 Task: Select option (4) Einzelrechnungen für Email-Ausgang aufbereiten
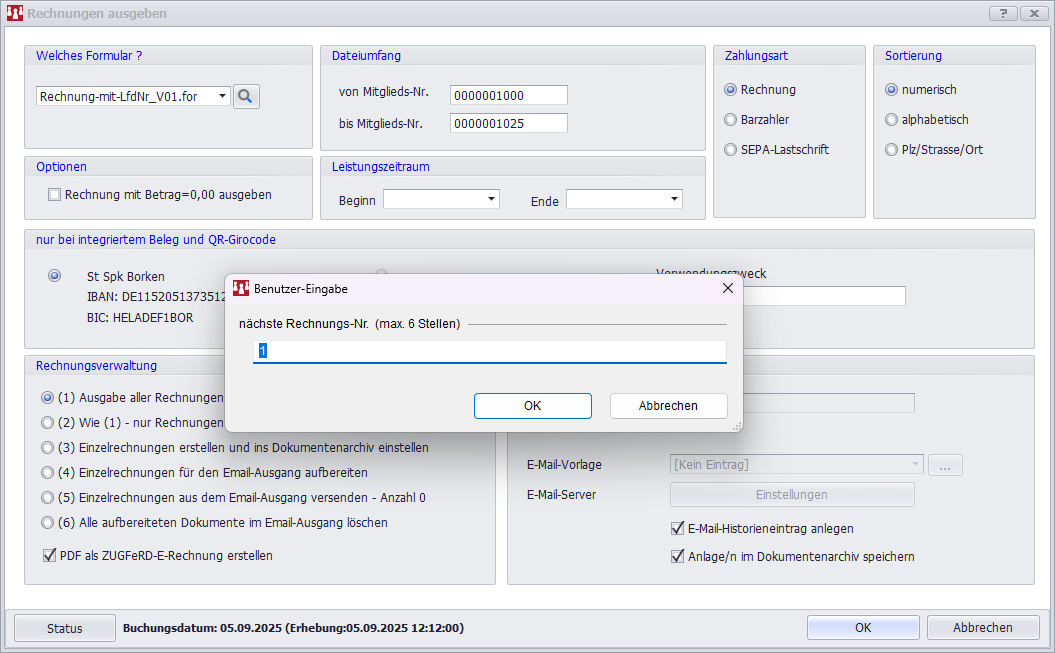click(x=47, y=472)
